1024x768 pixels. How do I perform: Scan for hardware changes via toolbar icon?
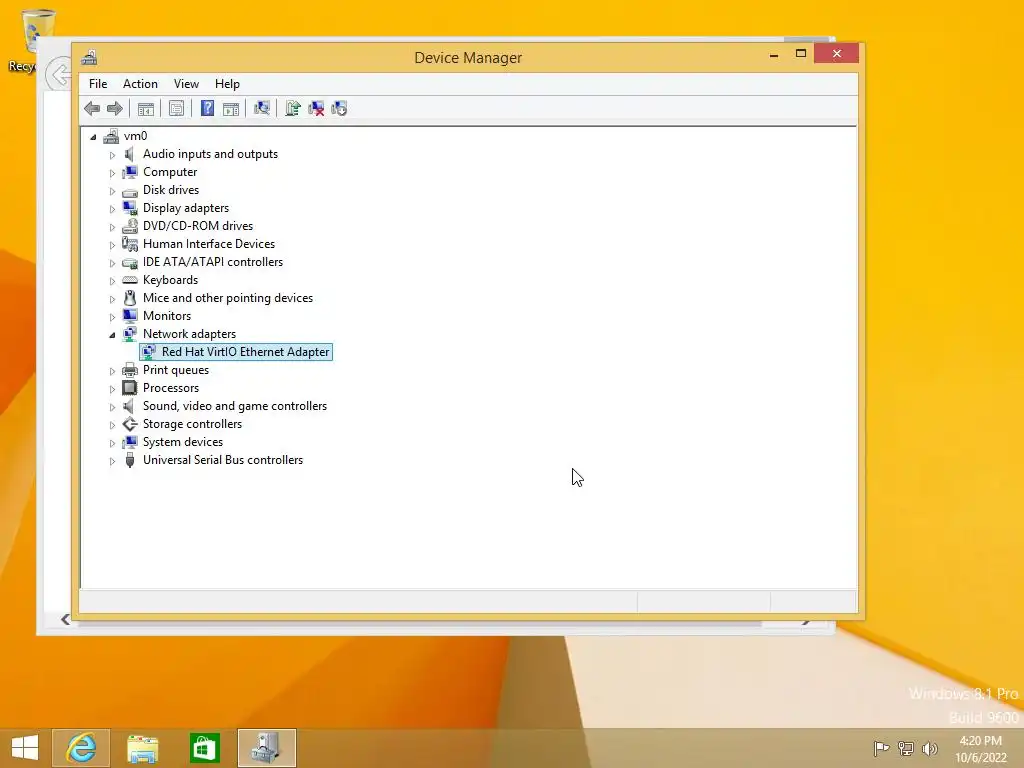(262, 108)
